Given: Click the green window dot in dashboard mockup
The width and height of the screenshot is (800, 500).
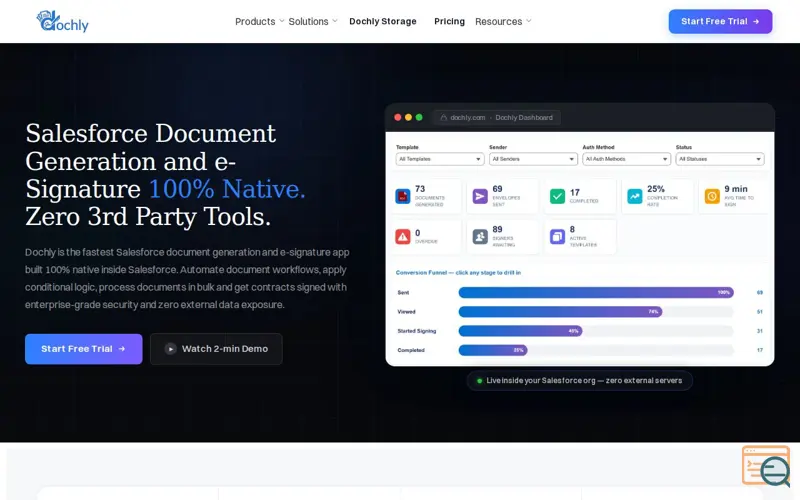Looking at the screenshot, I should 419,117.
